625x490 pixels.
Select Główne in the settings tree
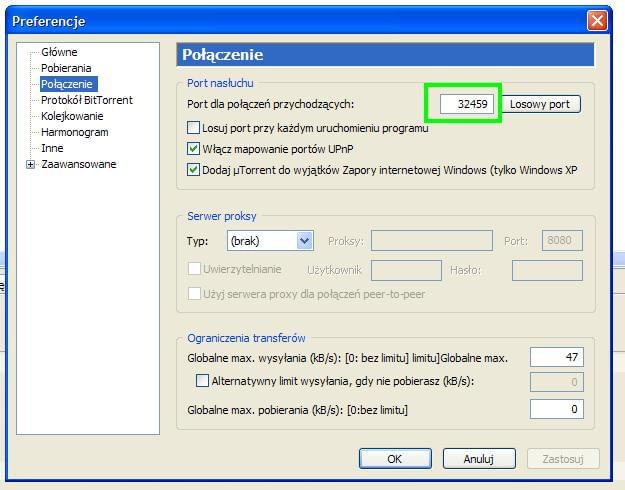(59, 52)
